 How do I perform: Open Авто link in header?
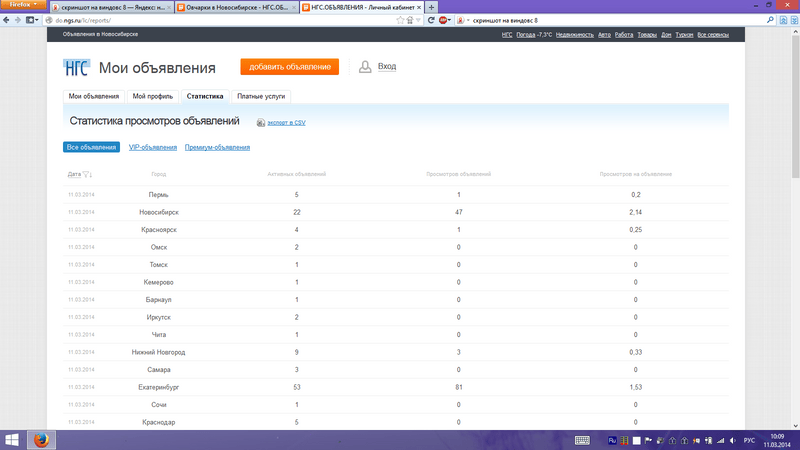pyautogui.click(x=604, y=35)
